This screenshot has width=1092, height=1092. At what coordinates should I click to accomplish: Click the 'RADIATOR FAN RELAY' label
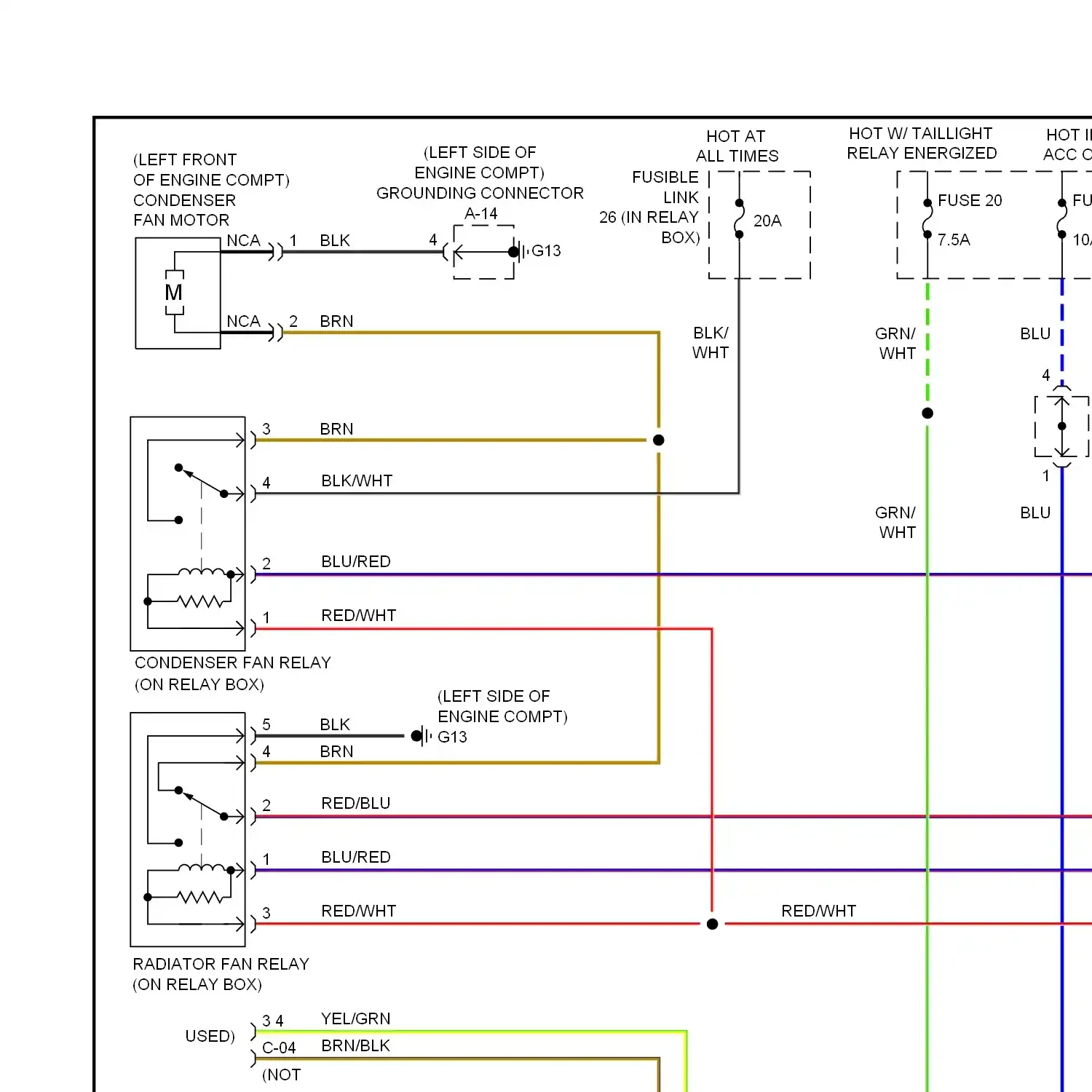[221, 964]
